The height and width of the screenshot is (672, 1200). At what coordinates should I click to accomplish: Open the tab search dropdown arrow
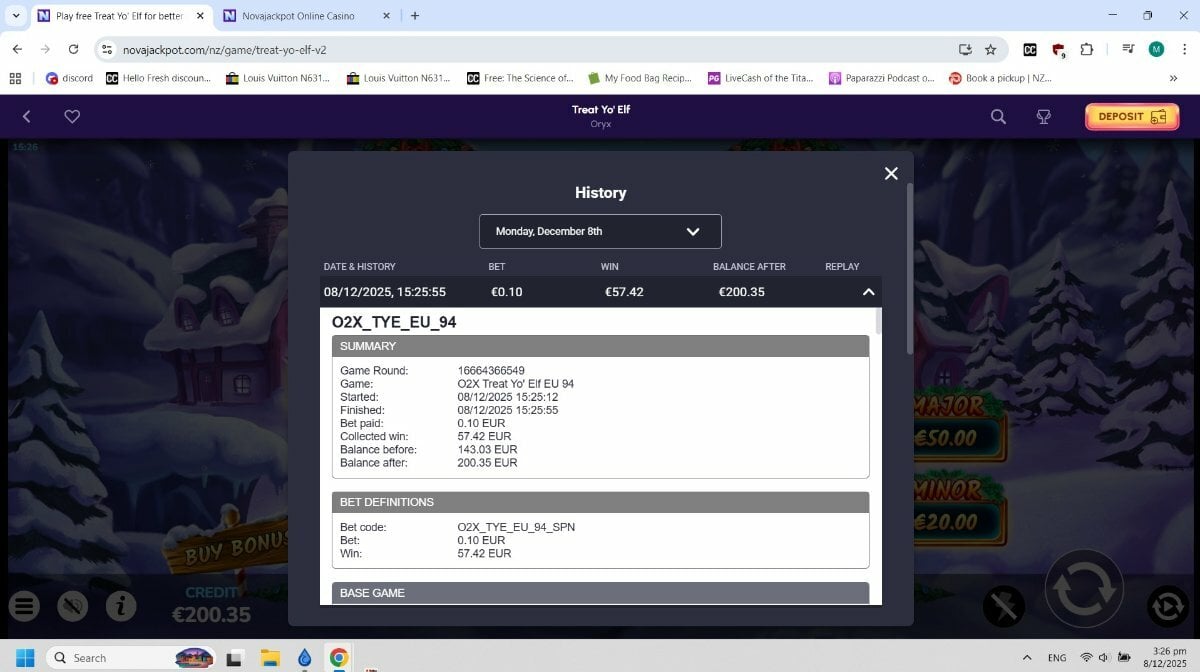point(16,16)
